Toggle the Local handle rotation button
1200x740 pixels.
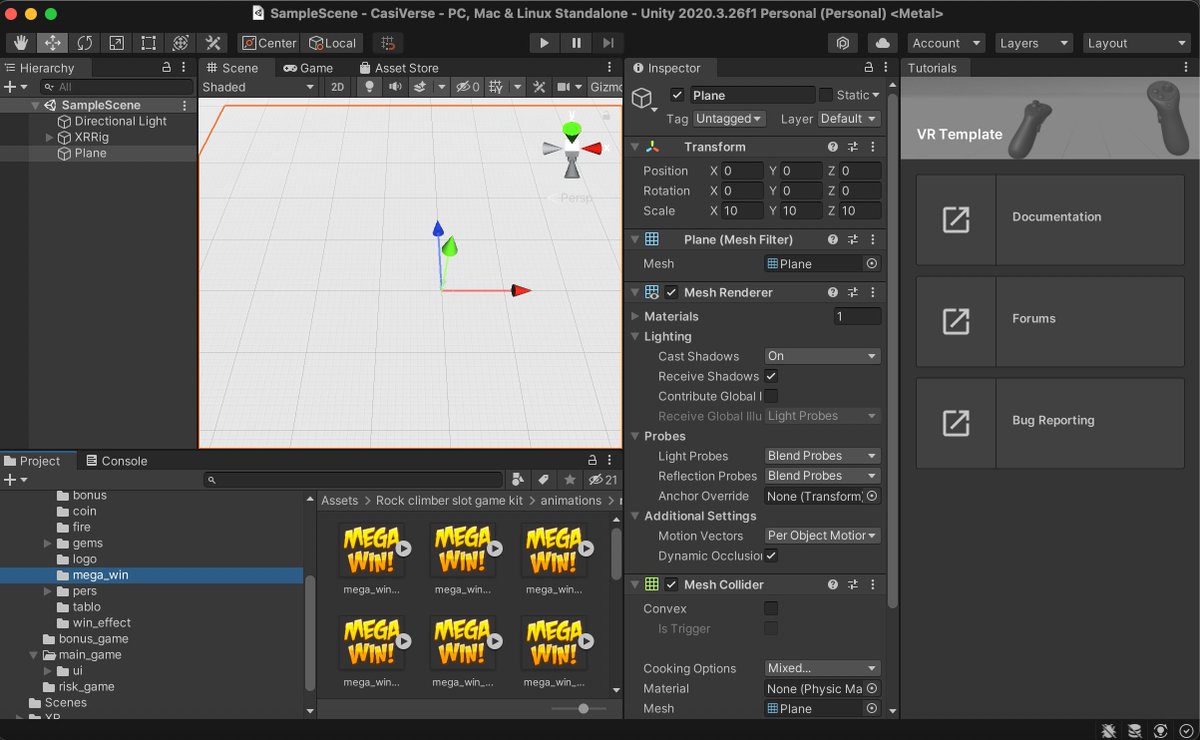point(333,43)
